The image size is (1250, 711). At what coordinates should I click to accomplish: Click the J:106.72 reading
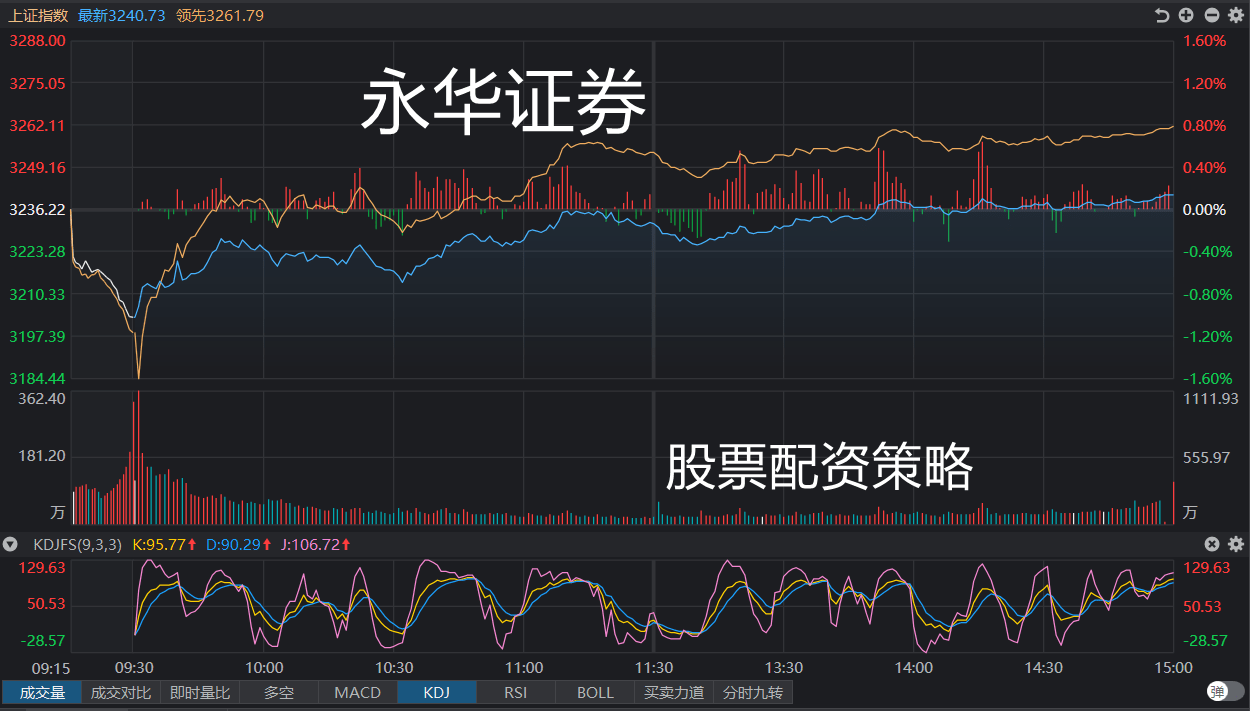pos(316,545)
